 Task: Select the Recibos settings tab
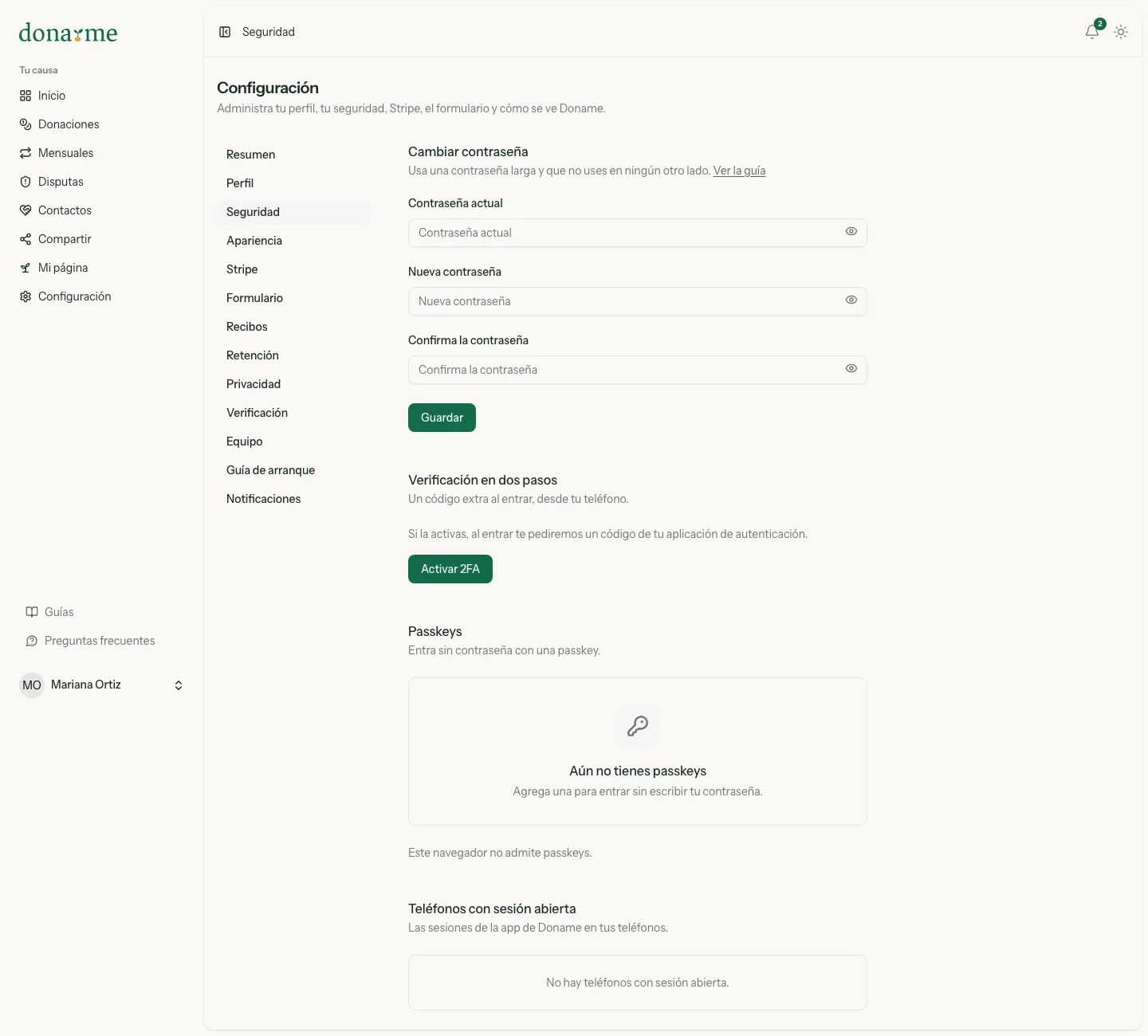(x=293, y=327)
